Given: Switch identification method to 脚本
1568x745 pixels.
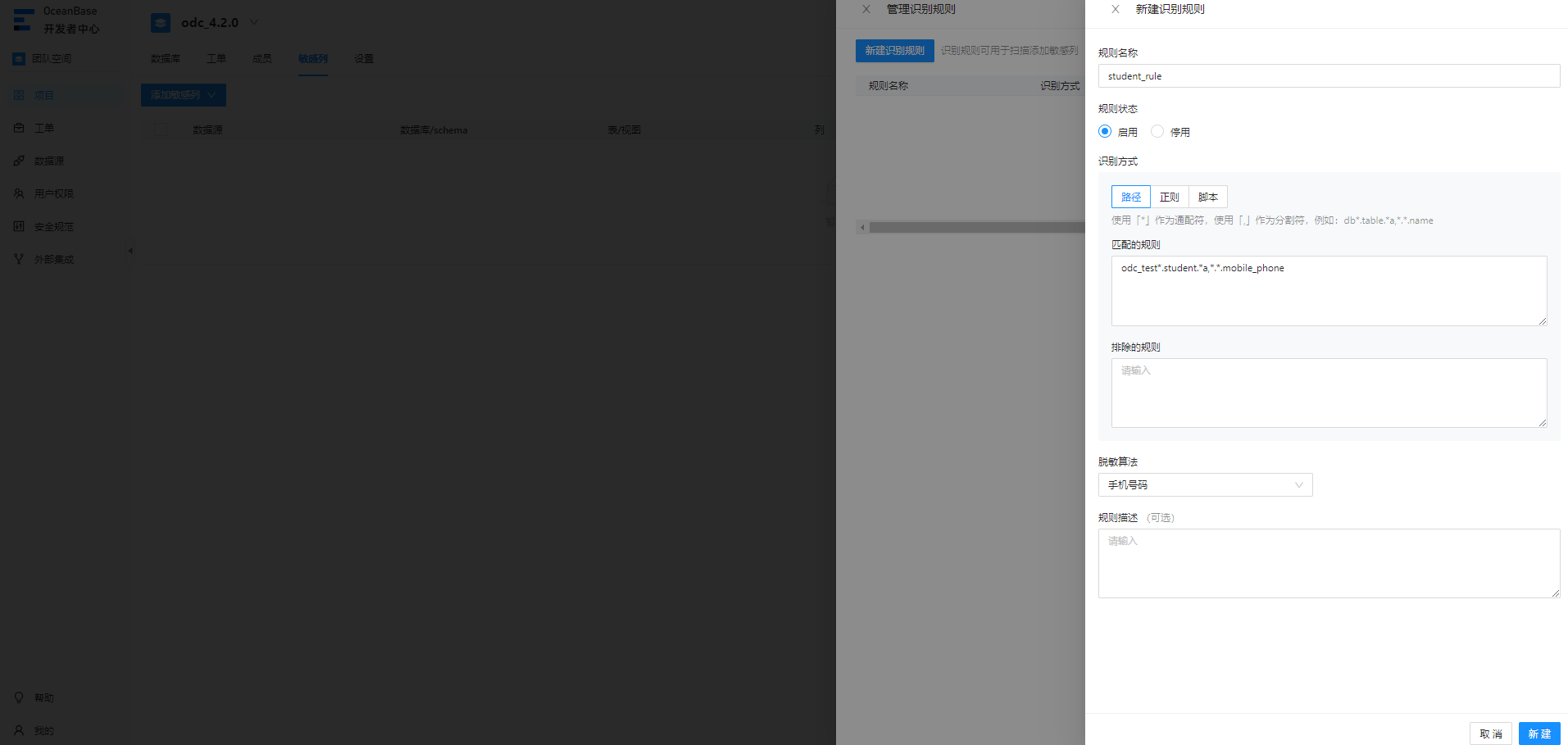Looking at the screenshot, I should click(x=1208, y=197).
